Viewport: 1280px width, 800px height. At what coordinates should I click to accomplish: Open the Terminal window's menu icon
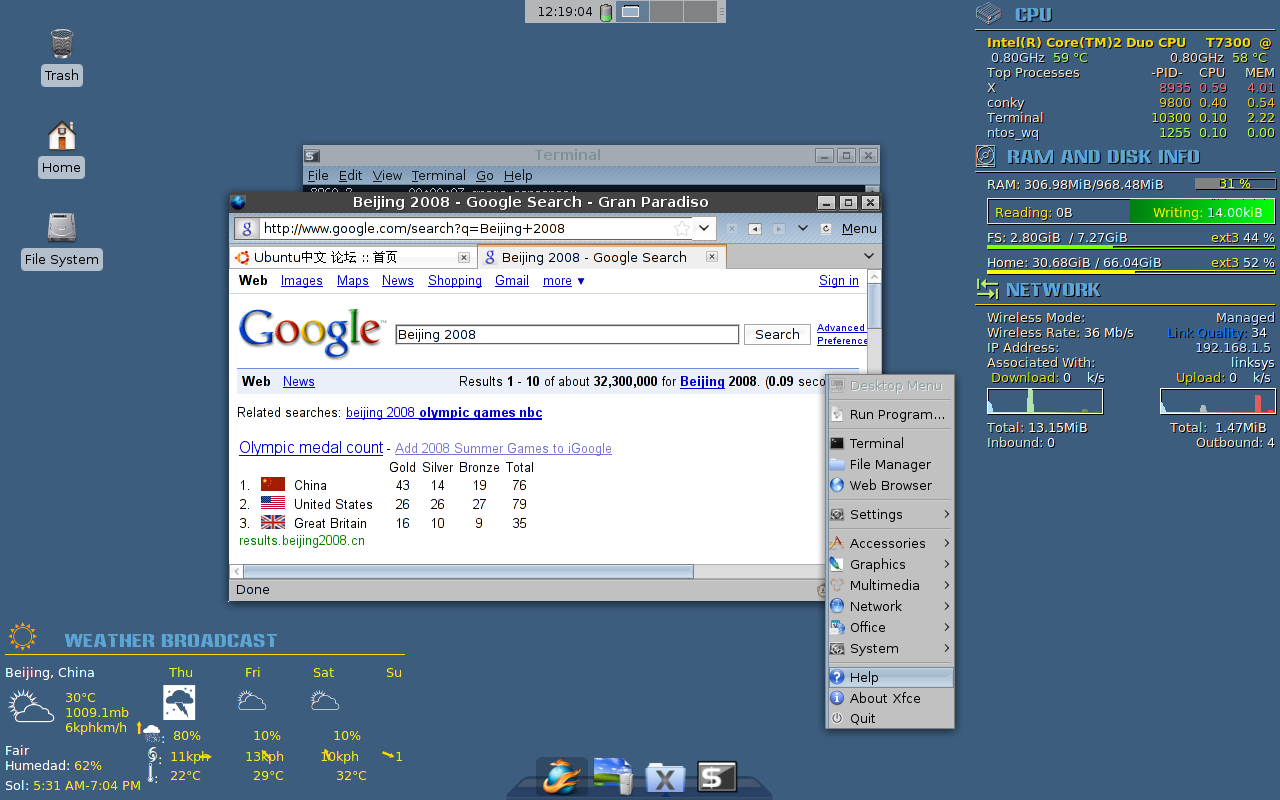[312, 155]
